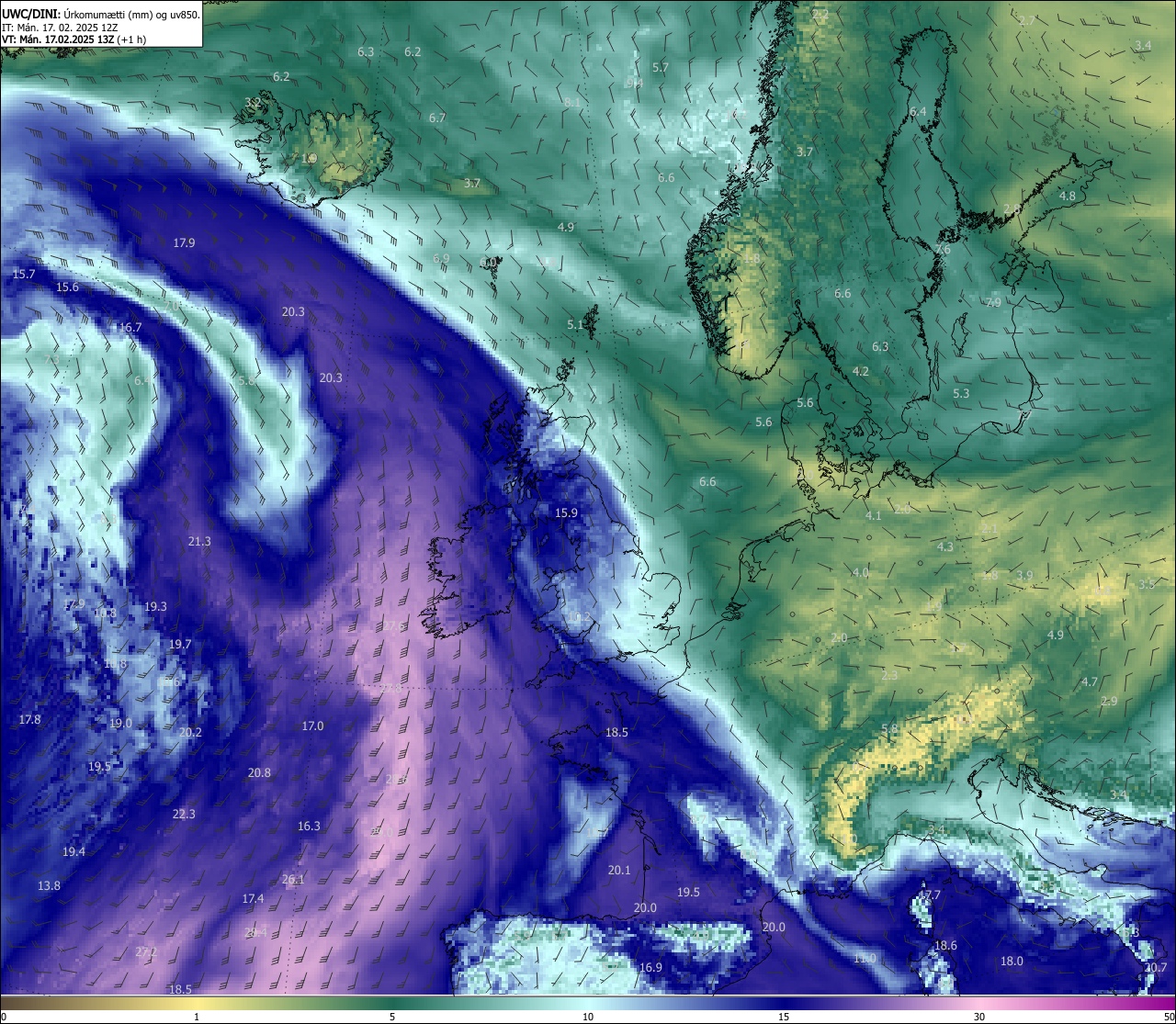
Task: Click the '30' tick label on the legend
Action: (x=979, y=1017)
